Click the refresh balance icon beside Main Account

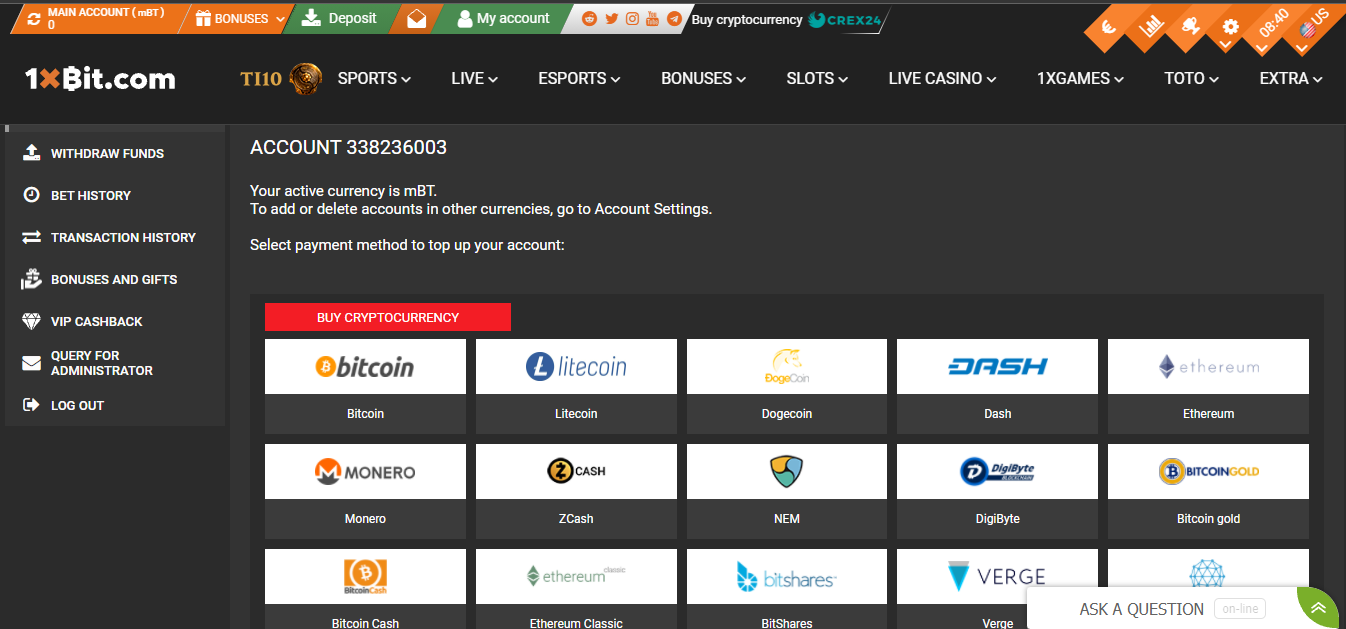34,19
